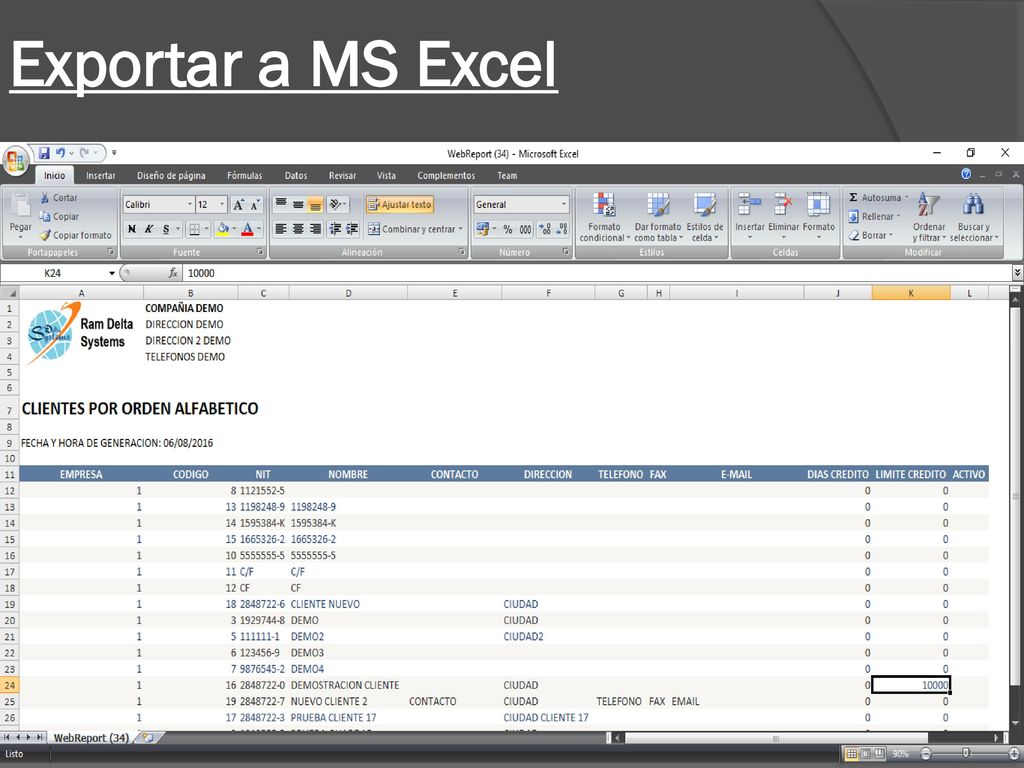The height and width of the screenshot is (768, 1024).
Task: Open the General number format dropdown
Action: coord(564,204)
